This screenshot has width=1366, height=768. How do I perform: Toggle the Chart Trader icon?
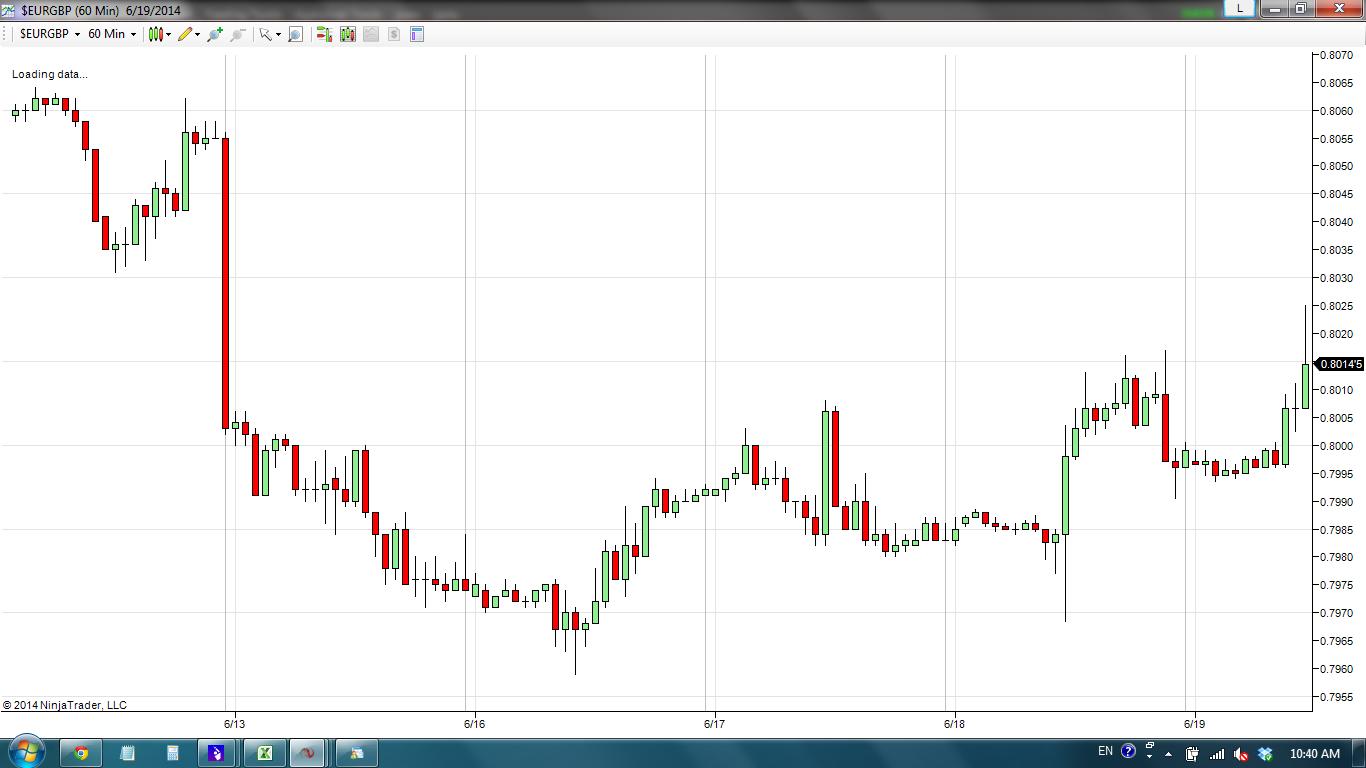324,34
